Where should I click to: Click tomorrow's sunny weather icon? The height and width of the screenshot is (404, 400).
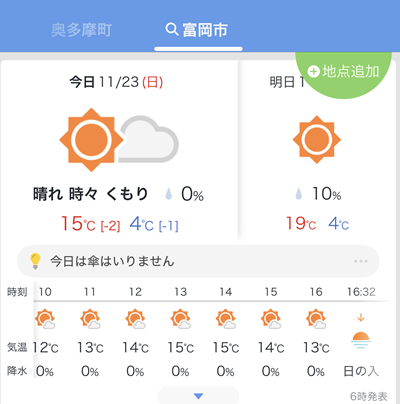click(317, 140)
